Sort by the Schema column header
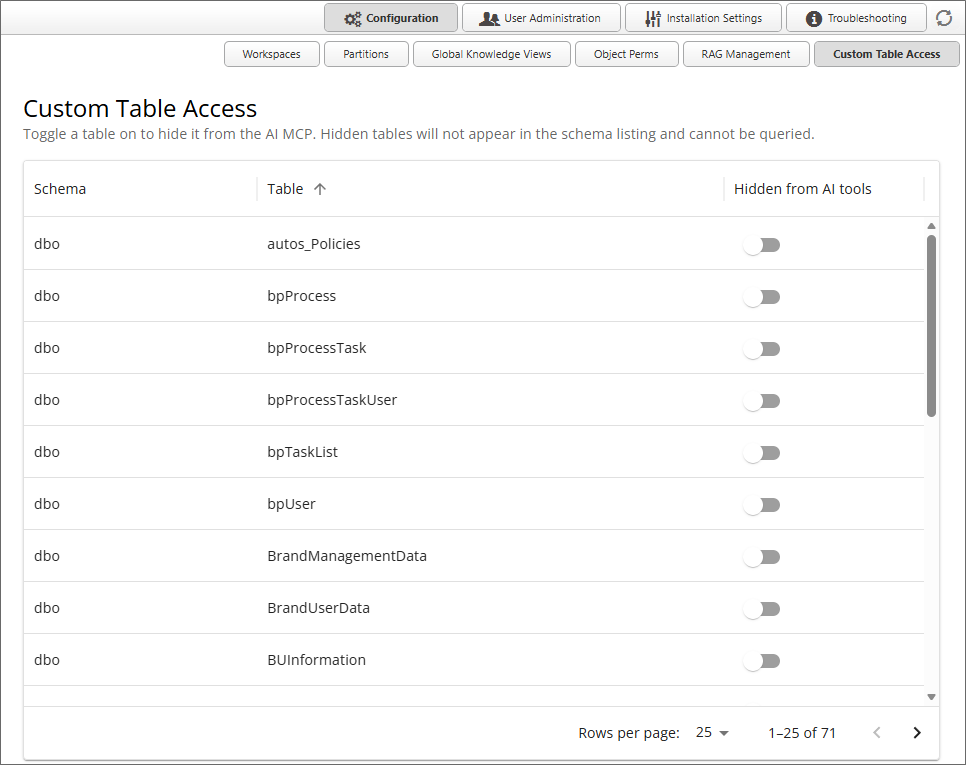This screenshot has height=765, width=966. coord(60,189)
